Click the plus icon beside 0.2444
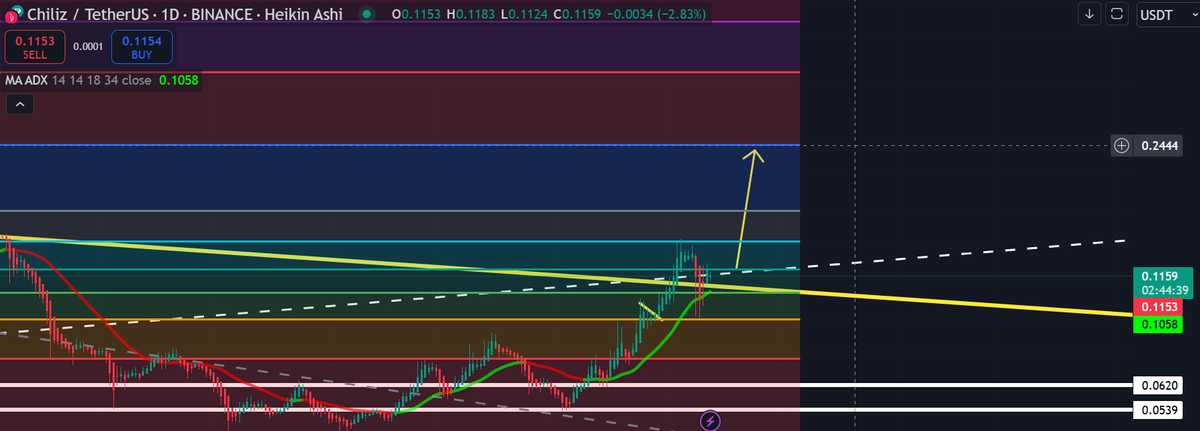The width and height of the screenshot is (1200, 431). [x=1122, y=146]
